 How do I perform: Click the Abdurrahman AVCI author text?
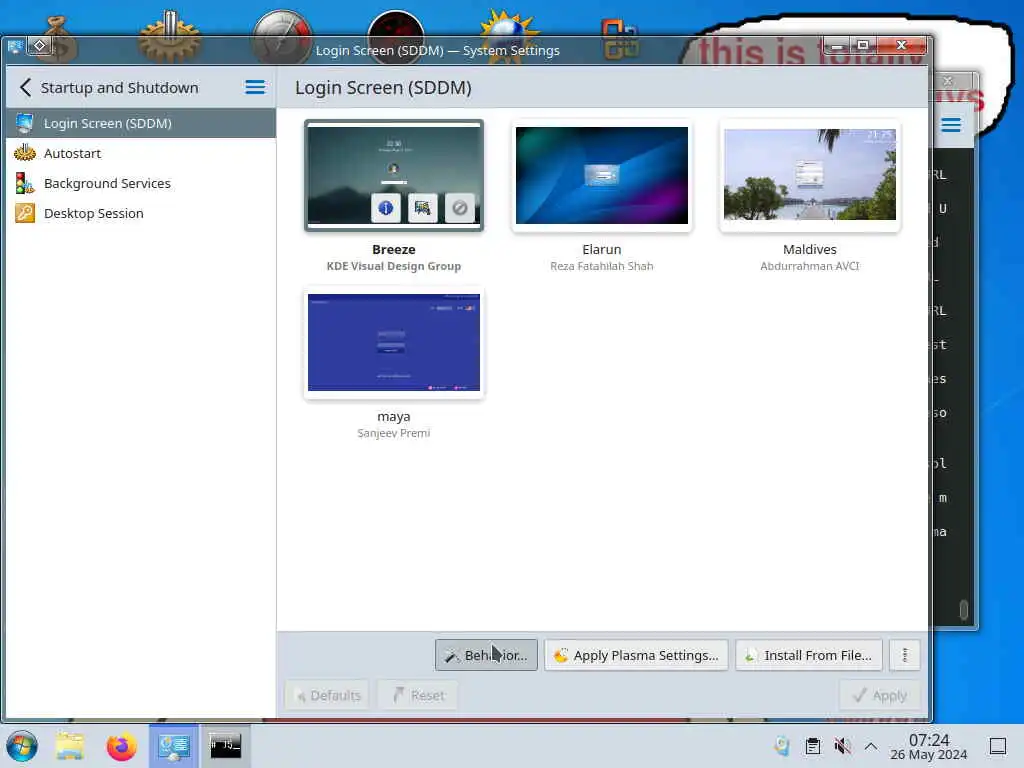810,266
